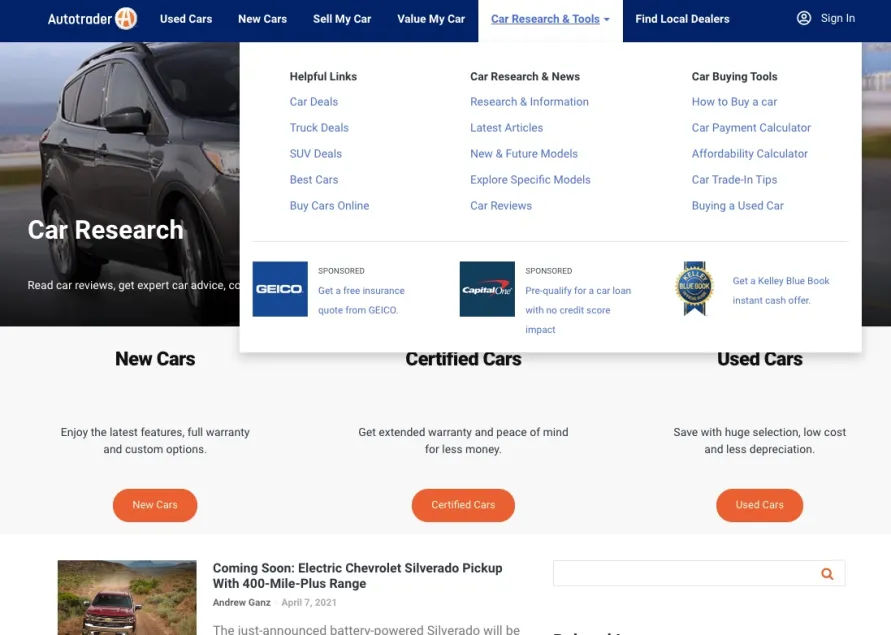Screen dimensions: 891x635
Task: Open Buying a Used Car link
Action: click(737, 206)
